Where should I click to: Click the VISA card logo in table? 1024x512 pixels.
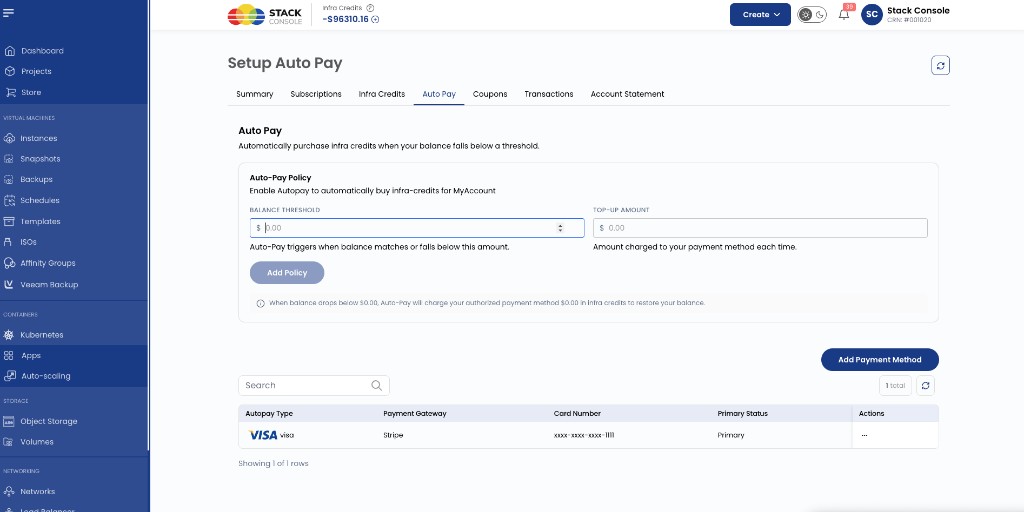pyautogui.click(x=263, y=435)
